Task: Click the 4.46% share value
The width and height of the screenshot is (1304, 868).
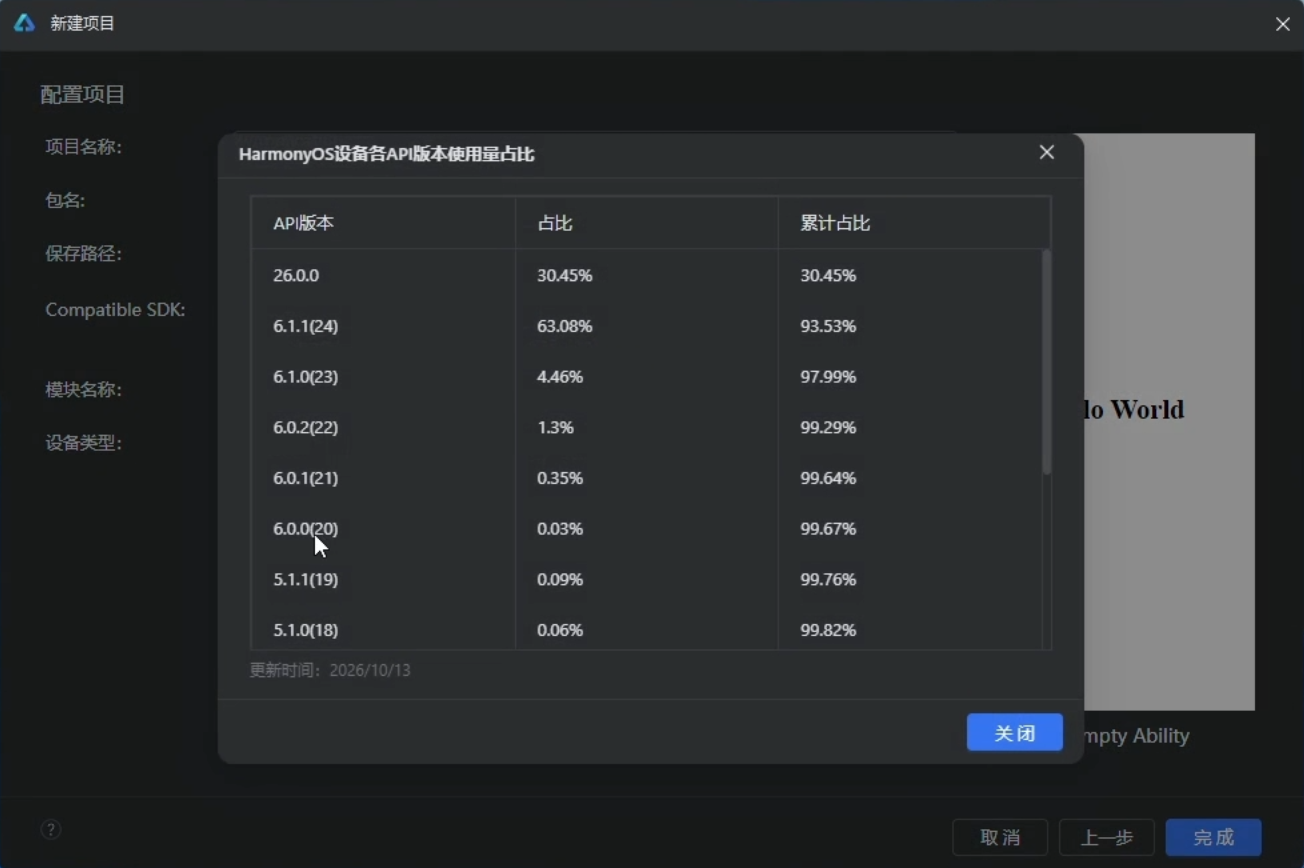Action: (x=560, y=377)
